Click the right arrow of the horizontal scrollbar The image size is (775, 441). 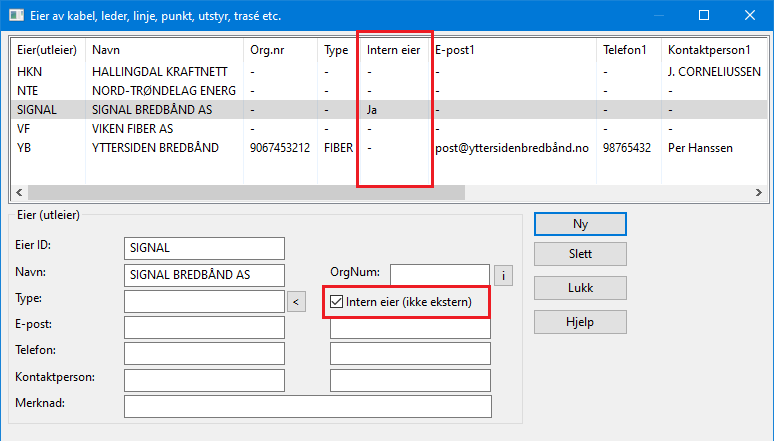(759, 192)
